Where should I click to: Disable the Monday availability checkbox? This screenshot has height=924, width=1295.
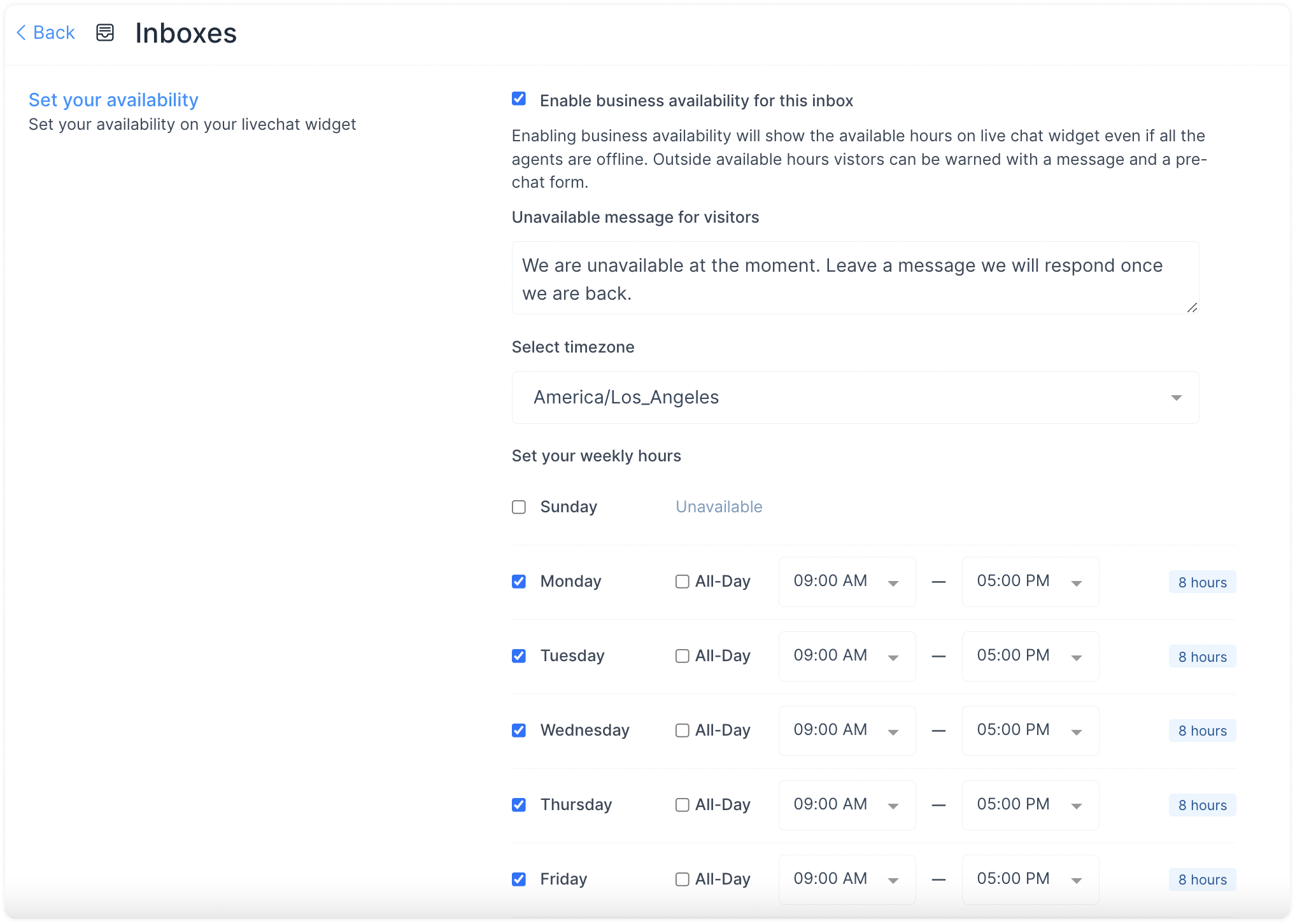[x=519, y=582]
